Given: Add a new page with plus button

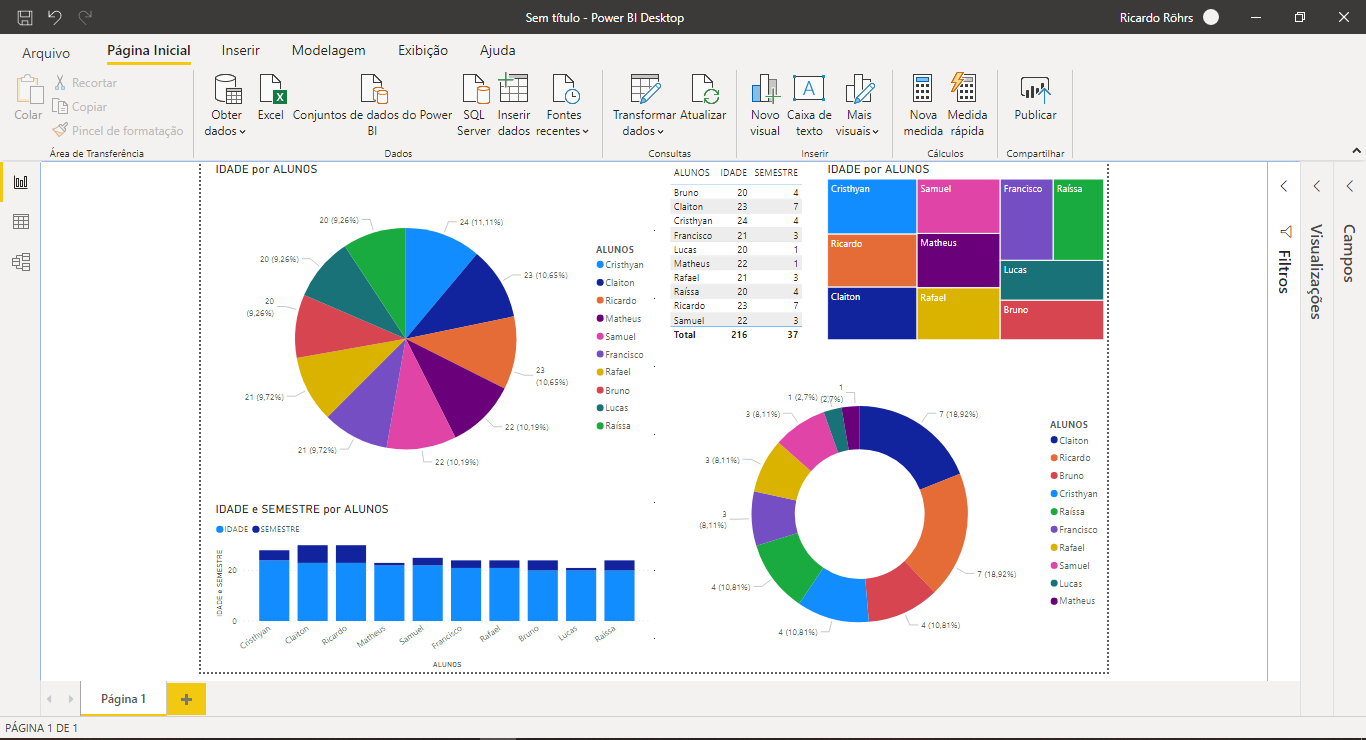Looking at the screenshot, I should [x=186, y=699].
